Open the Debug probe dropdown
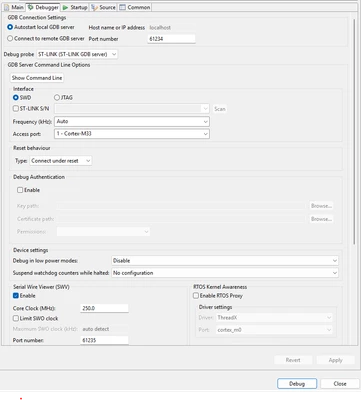The image size is (361, 400). pos(77,54)
